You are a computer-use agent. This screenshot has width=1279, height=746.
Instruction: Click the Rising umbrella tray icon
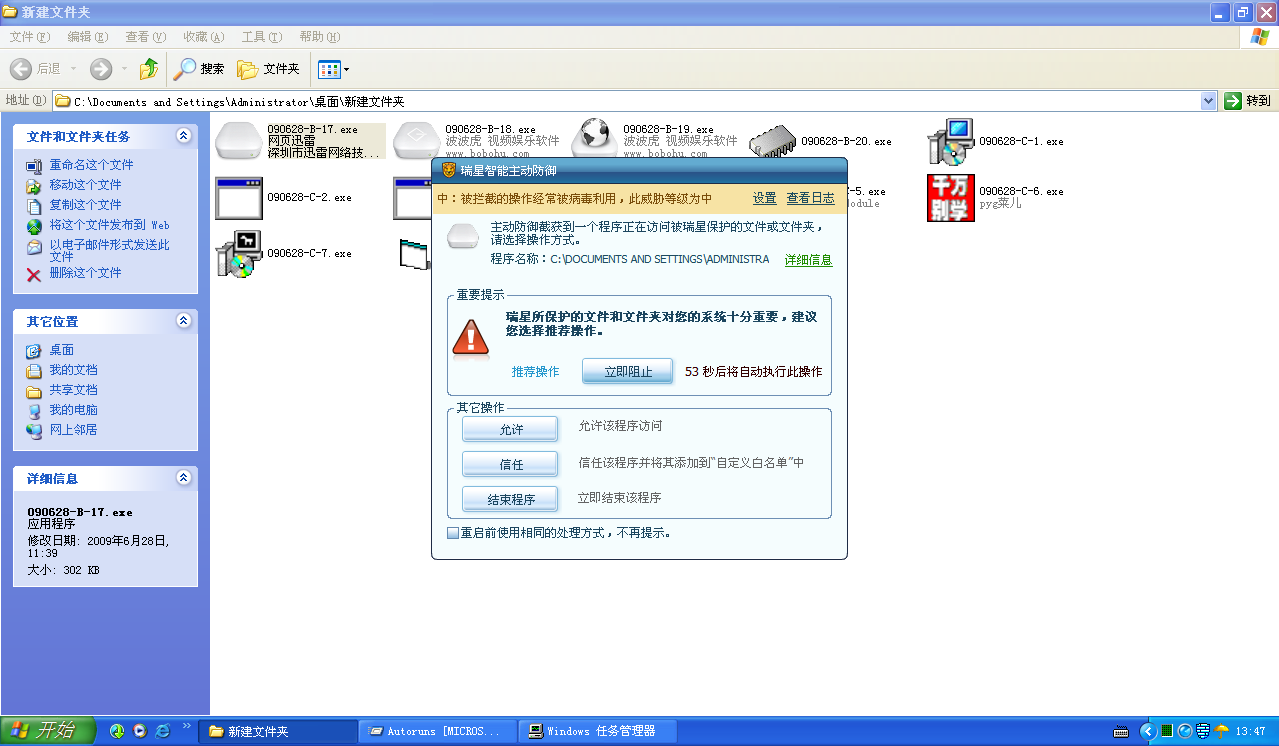pyautogui.click(x=1221, y=731)
